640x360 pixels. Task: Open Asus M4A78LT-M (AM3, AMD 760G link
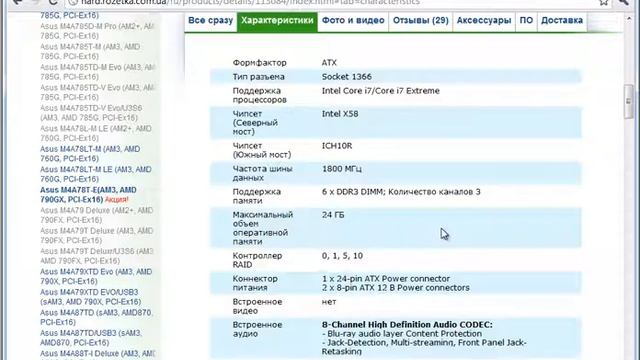[90, 153]
